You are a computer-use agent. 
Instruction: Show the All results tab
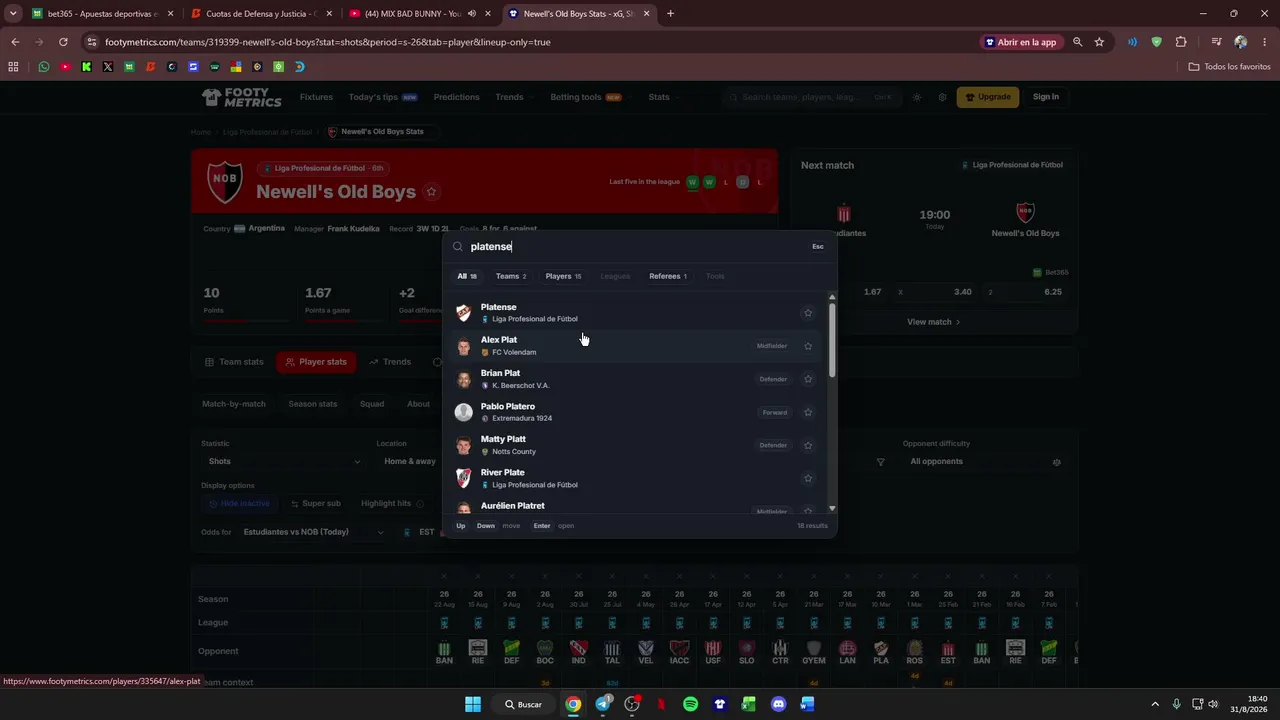coord(467,276)
